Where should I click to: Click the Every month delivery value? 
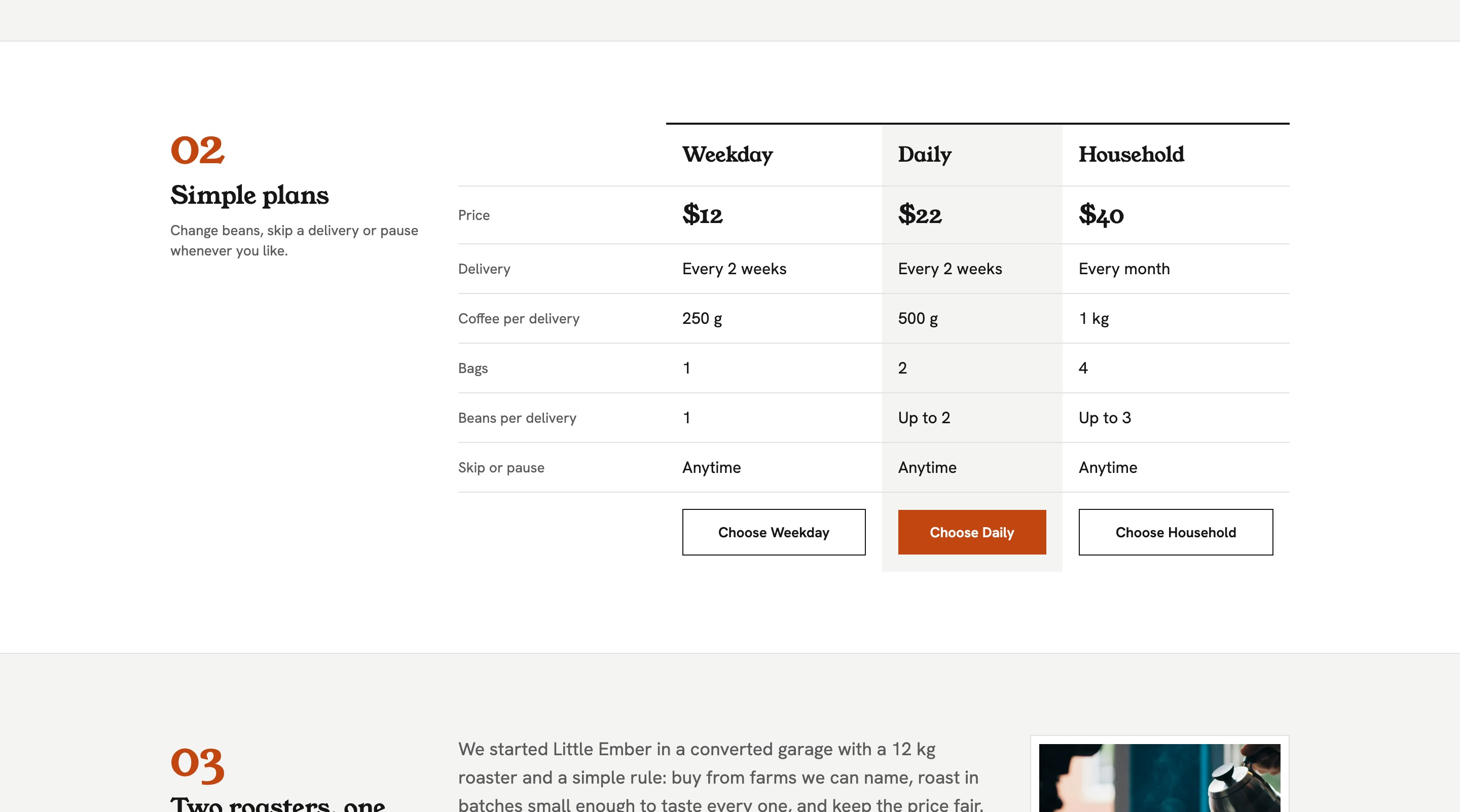pos(1124,269)
